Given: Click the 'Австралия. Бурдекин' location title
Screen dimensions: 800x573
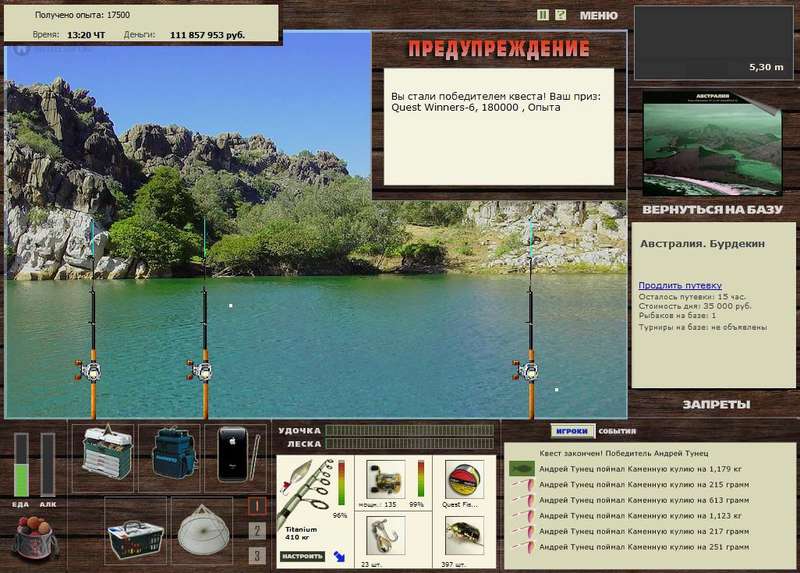Looking at the screenshot, I should point(703,243).
